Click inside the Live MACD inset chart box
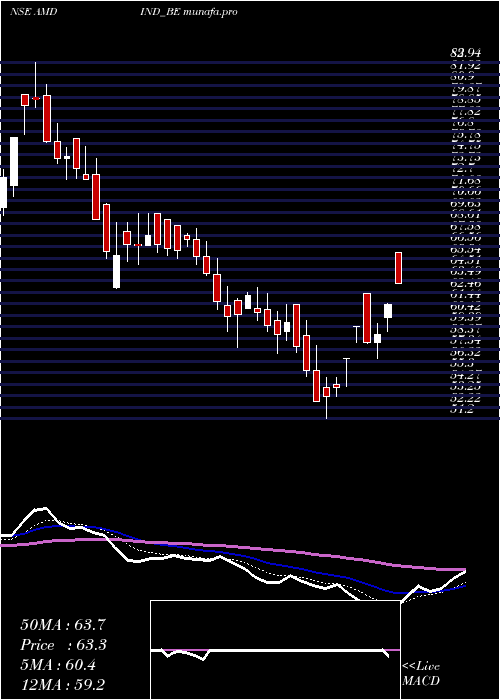Viewport: 500px width, 700px height. coord(275,650)
